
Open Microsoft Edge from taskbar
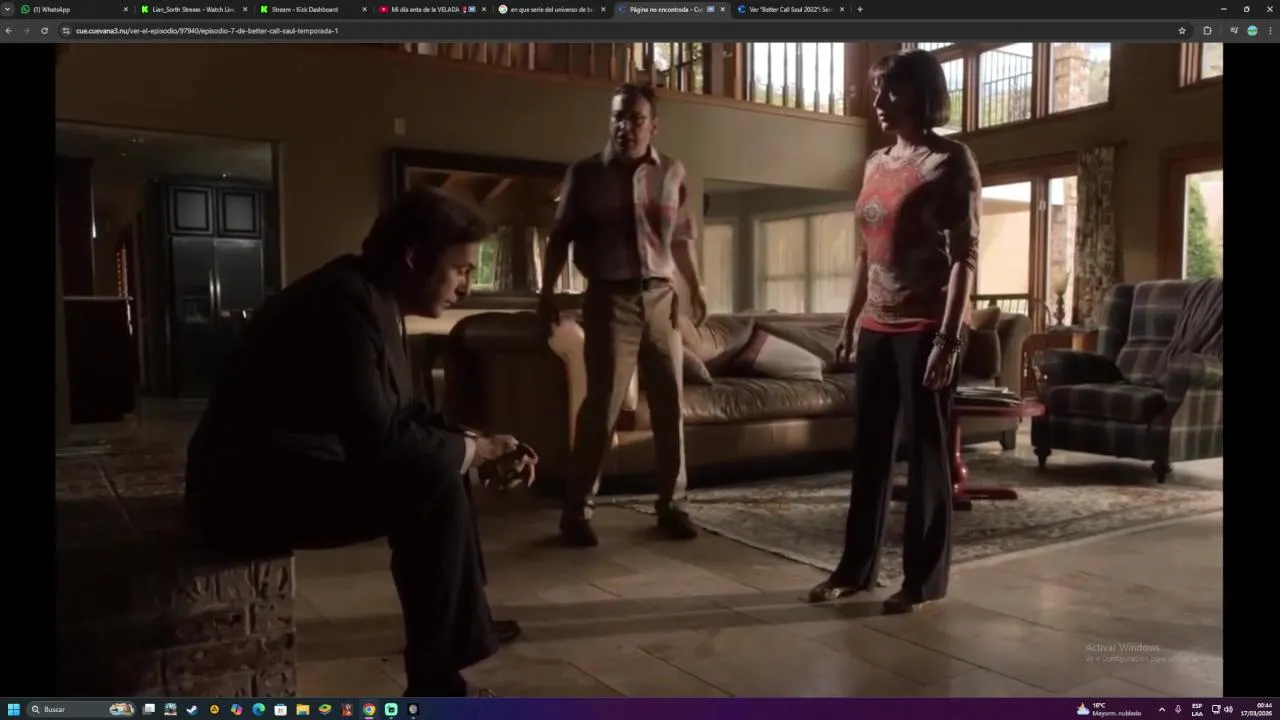point(259,709)
